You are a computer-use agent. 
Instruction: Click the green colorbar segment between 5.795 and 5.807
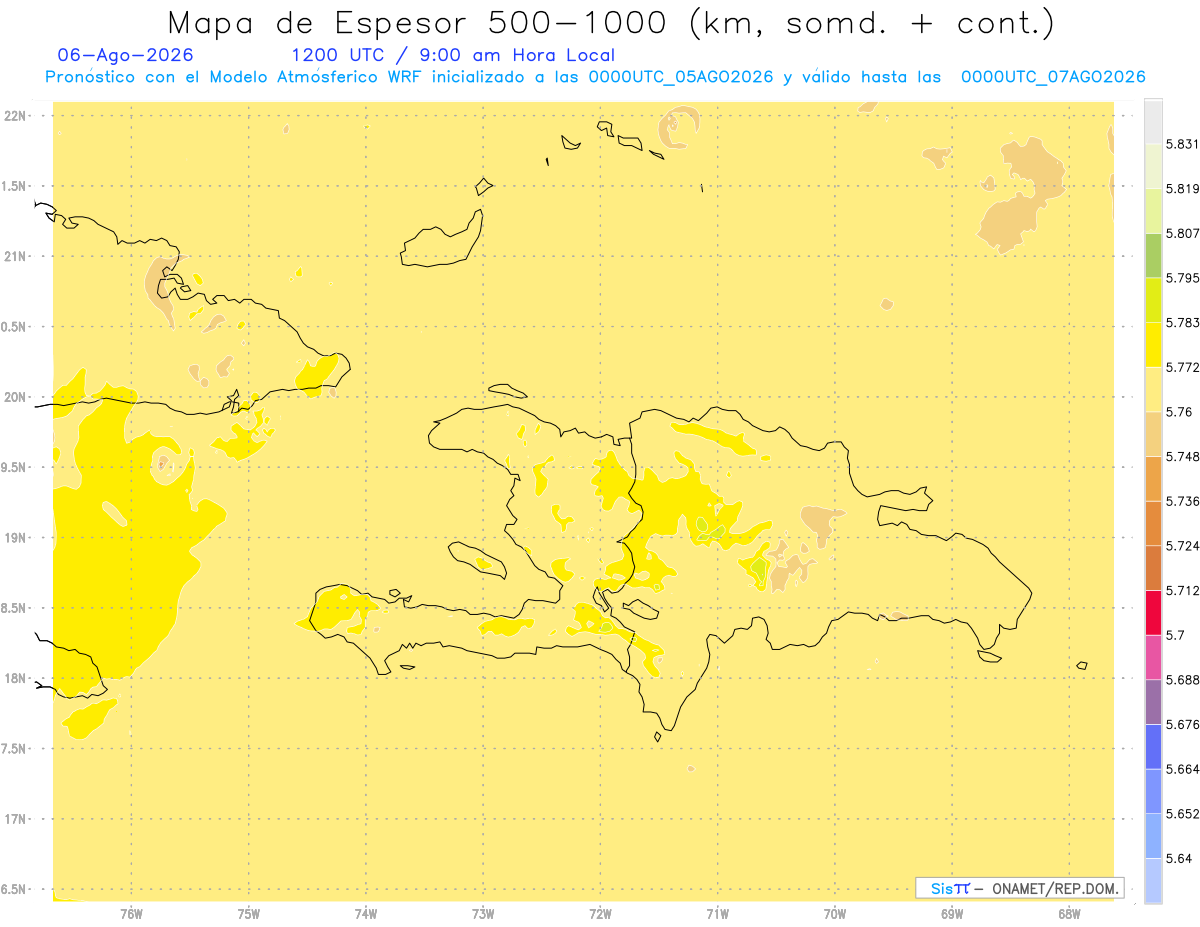click(1153, 255)
